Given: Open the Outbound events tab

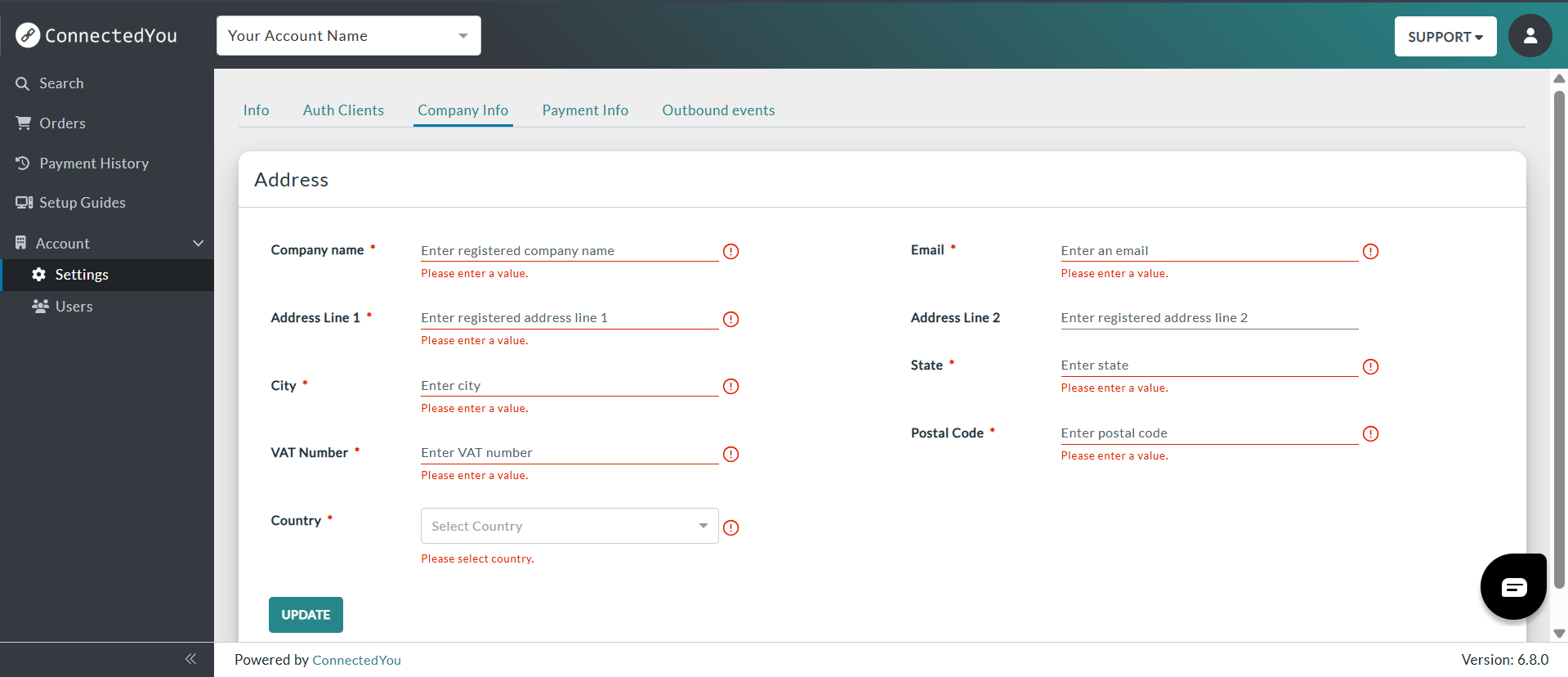Looking at the screenshot, I should coord(718,110).
